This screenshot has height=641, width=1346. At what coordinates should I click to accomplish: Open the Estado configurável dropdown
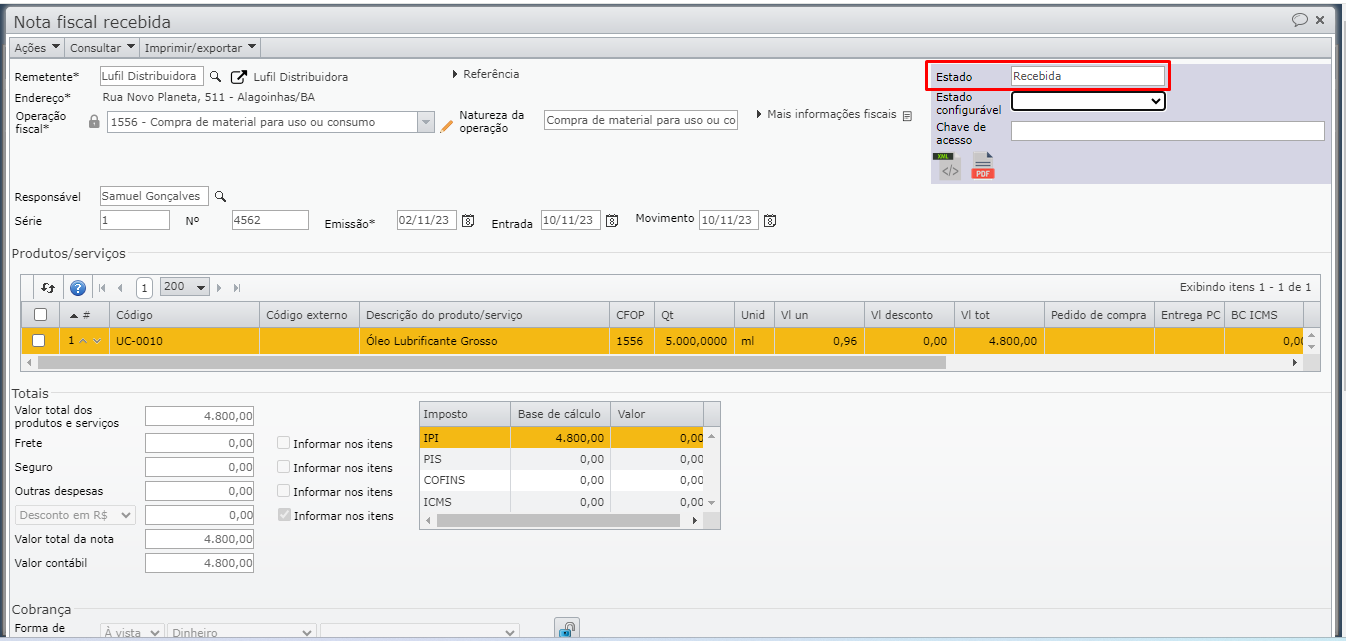coord(1088,100)
